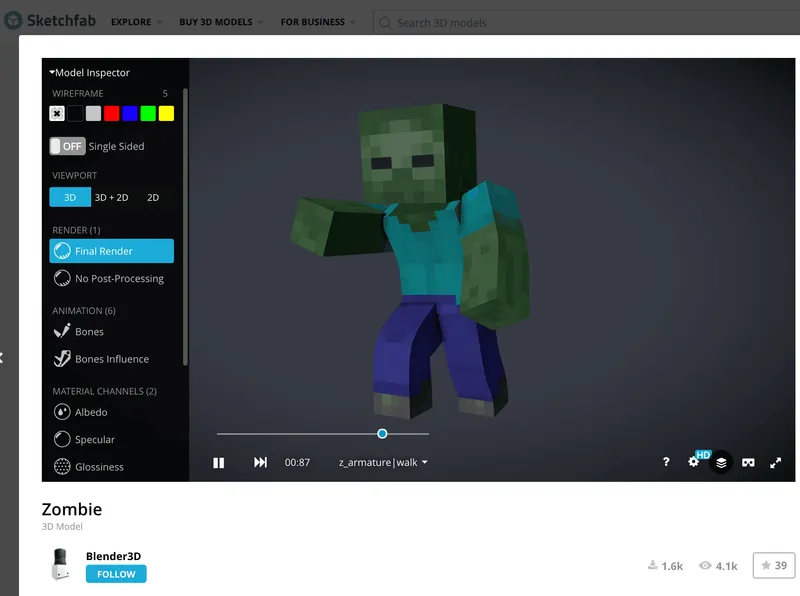This screenshot has height=596, width=800.
Task: Open the Albedo material channel
Action: (x=63, y=412)
